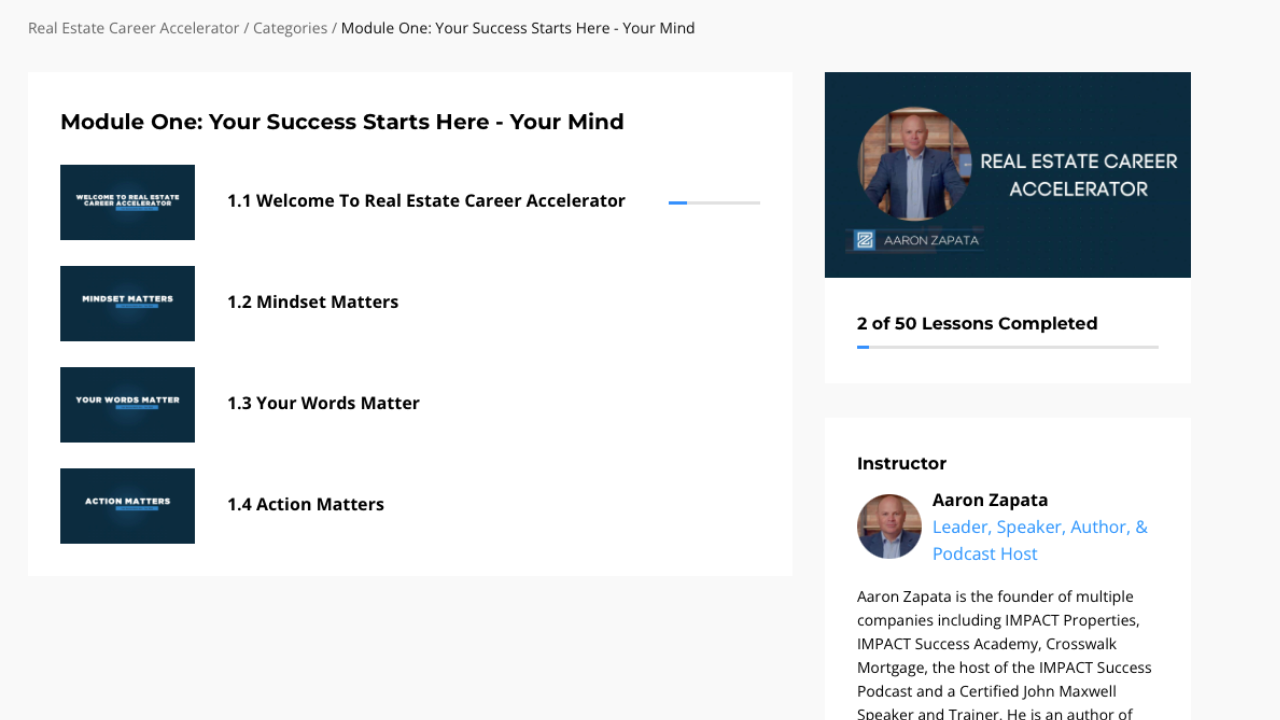
Task: Open Real Estate Career Accelerator breadcrumb link
Action: 134,28
